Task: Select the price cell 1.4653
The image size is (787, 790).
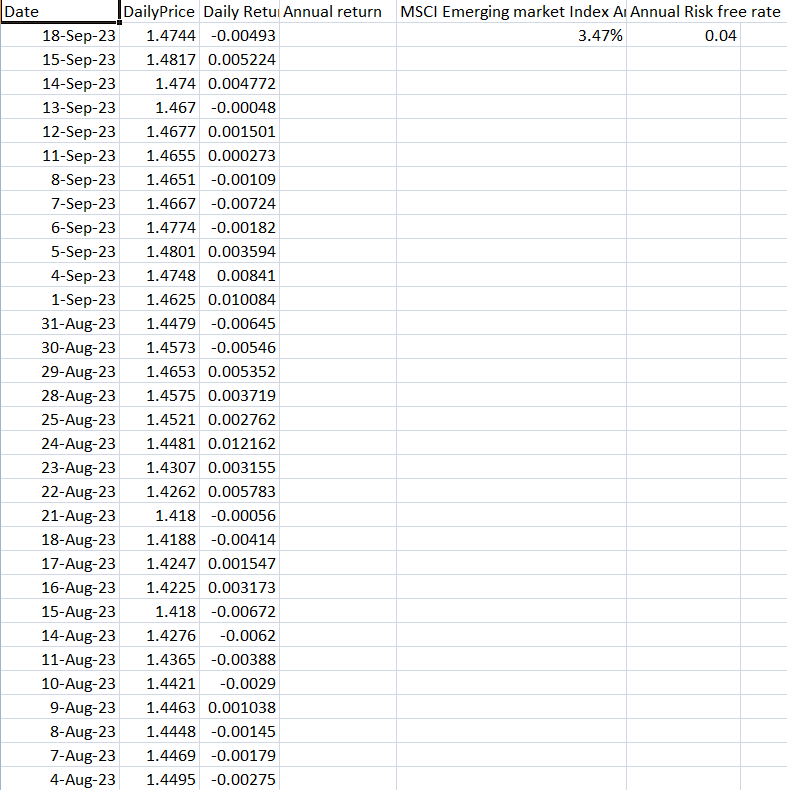Action: click(x=159, y=371)
